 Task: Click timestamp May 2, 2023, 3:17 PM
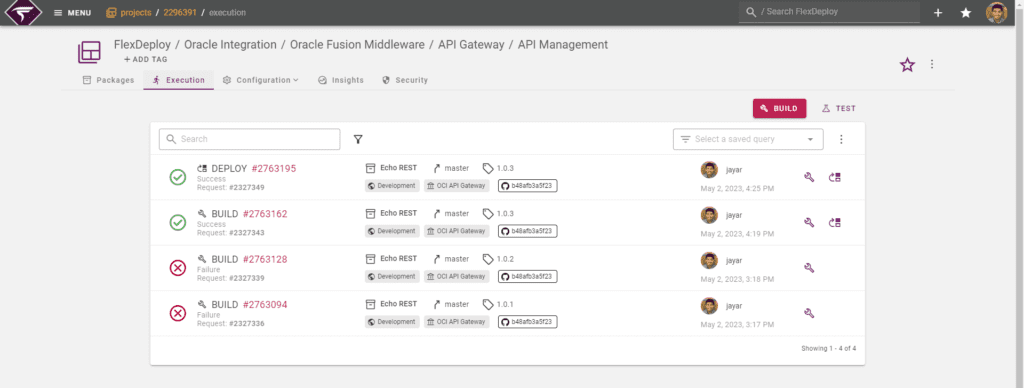(x=737, y=325)
